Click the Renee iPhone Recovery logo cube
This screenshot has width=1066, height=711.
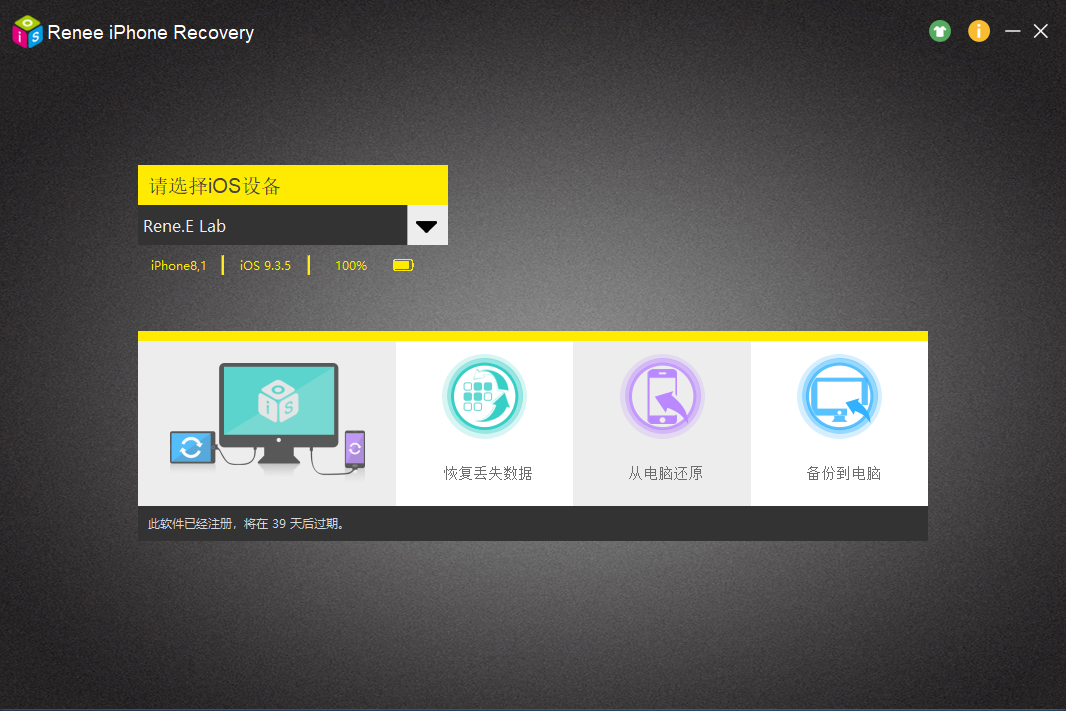pyautogui.click(x=27, y=32)
